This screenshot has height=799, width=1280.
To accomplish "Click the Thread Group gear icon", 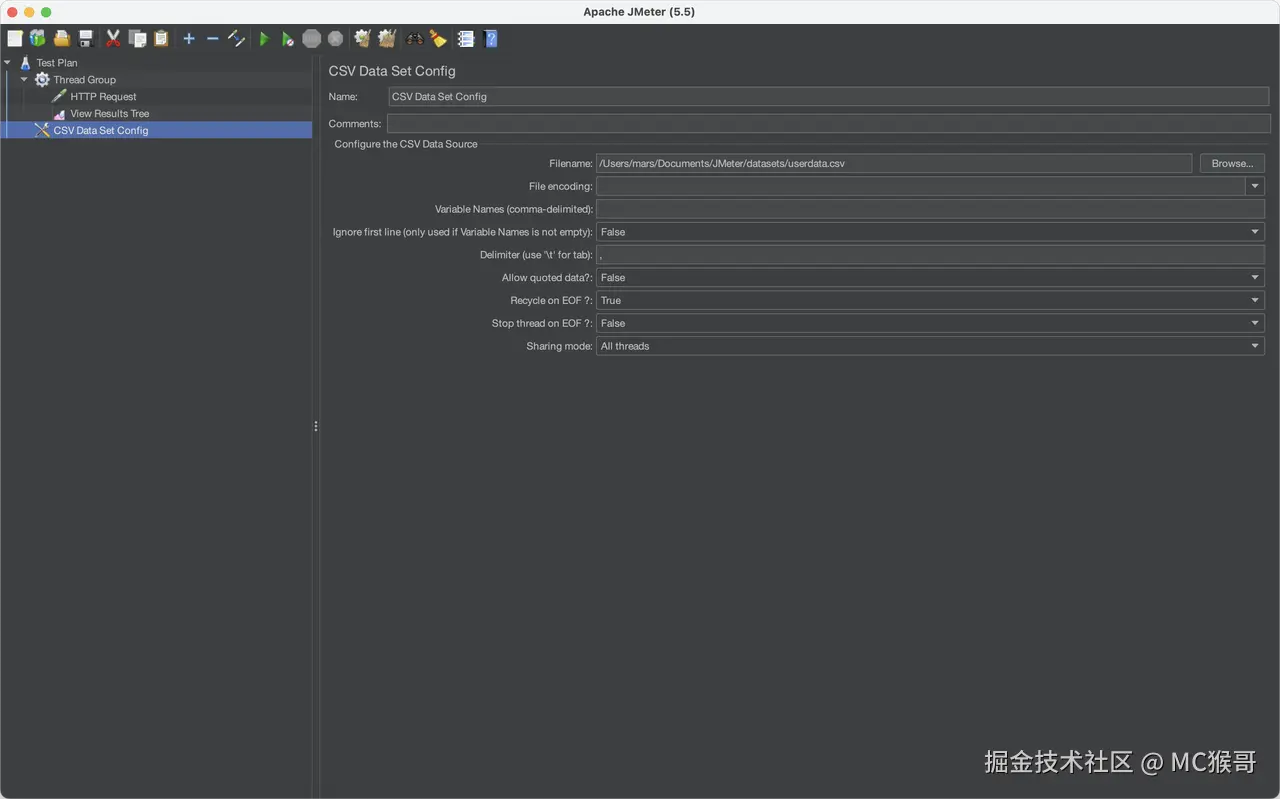I will (42, 79).
